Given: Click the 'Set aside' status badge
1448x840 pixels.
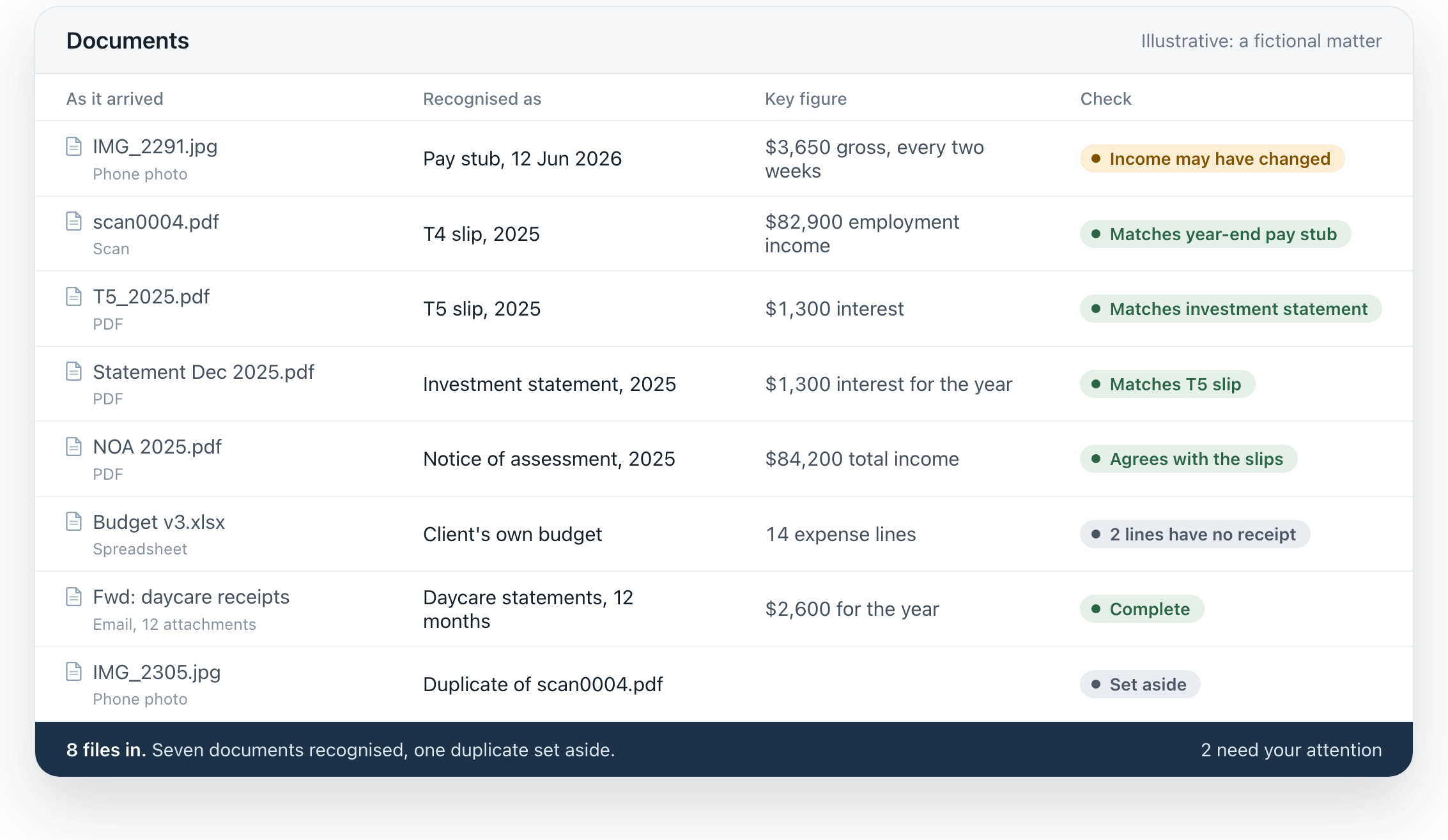Looking at the screenshot, I should tap(1140, 684).
